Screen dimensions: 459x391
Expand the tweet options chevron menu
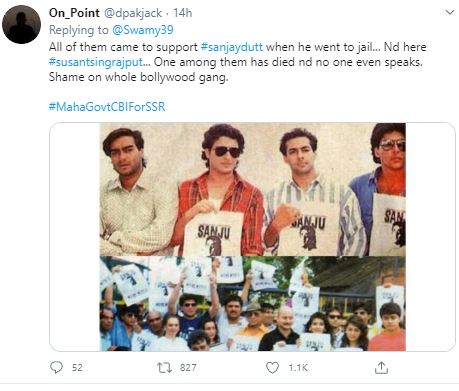click(x=450, y=13)
